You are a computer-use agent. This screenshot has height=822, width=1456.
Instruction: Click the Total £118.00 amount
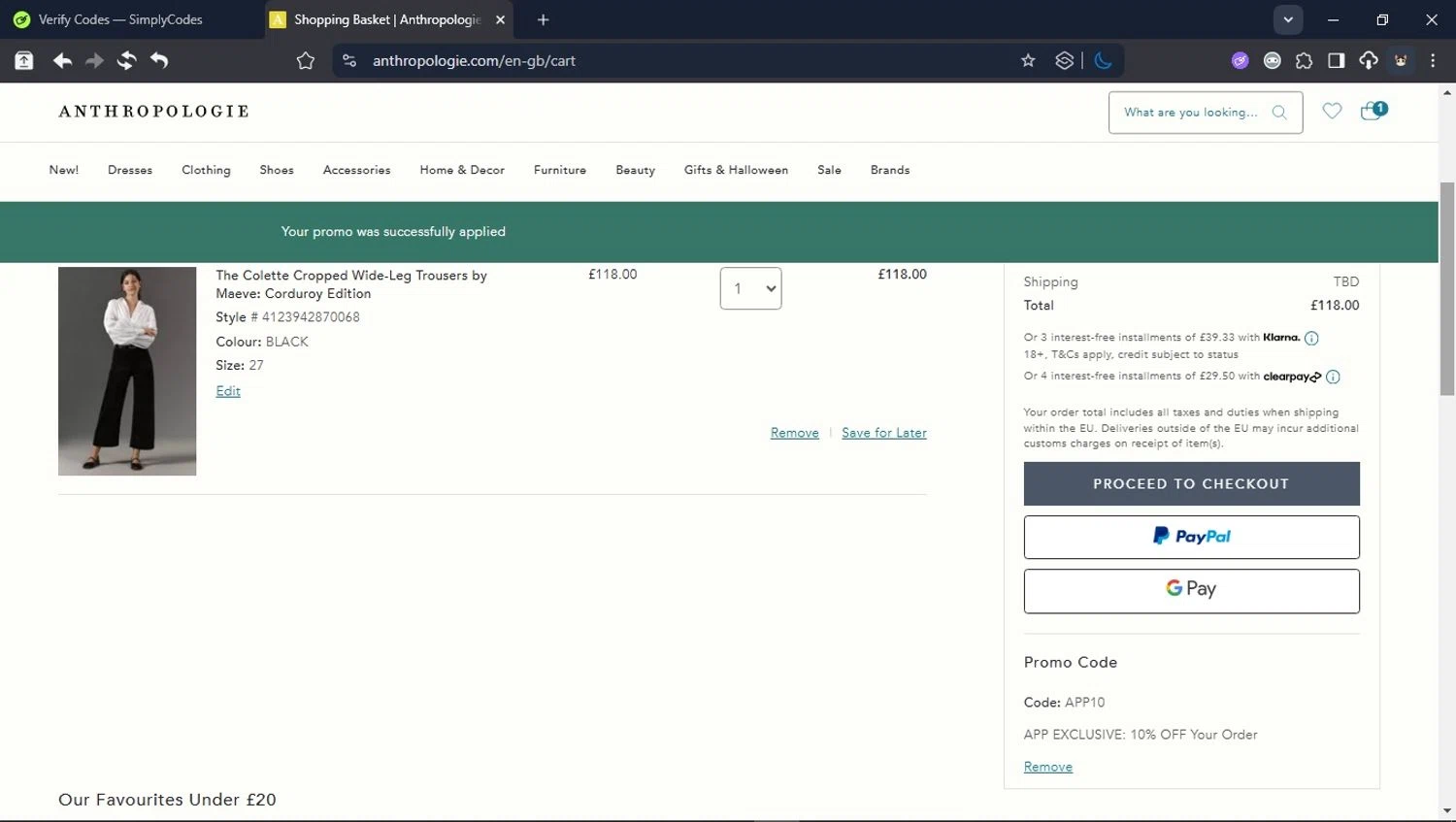tap(1335, 306)
